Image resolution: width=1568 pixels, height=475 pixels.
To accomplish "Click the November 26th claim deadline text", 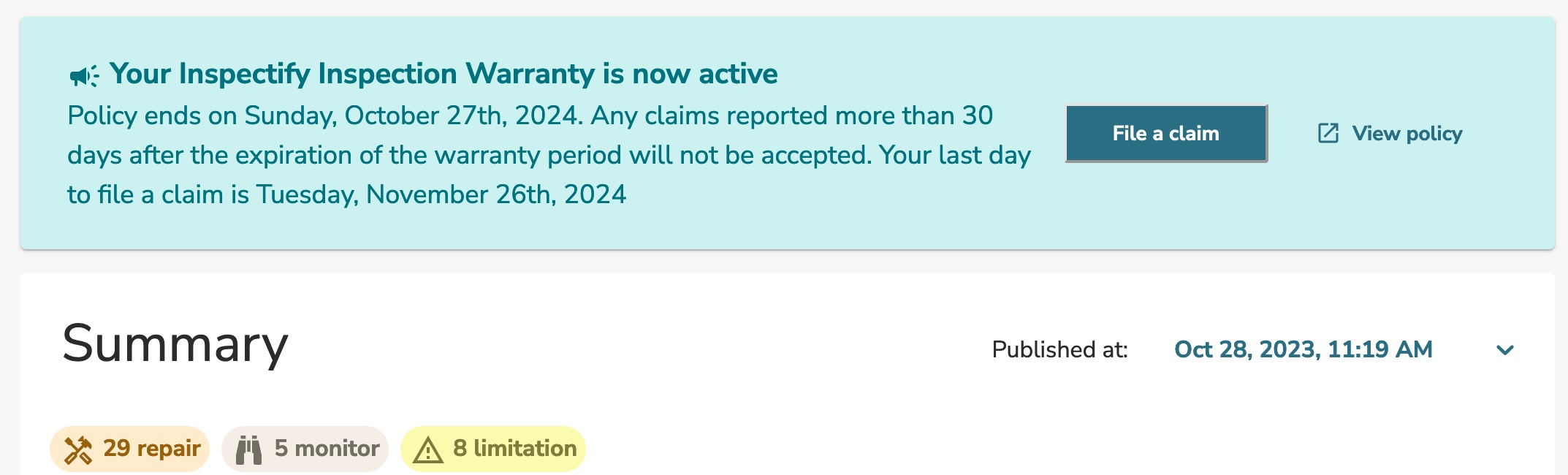I will (x=495, y=194).
